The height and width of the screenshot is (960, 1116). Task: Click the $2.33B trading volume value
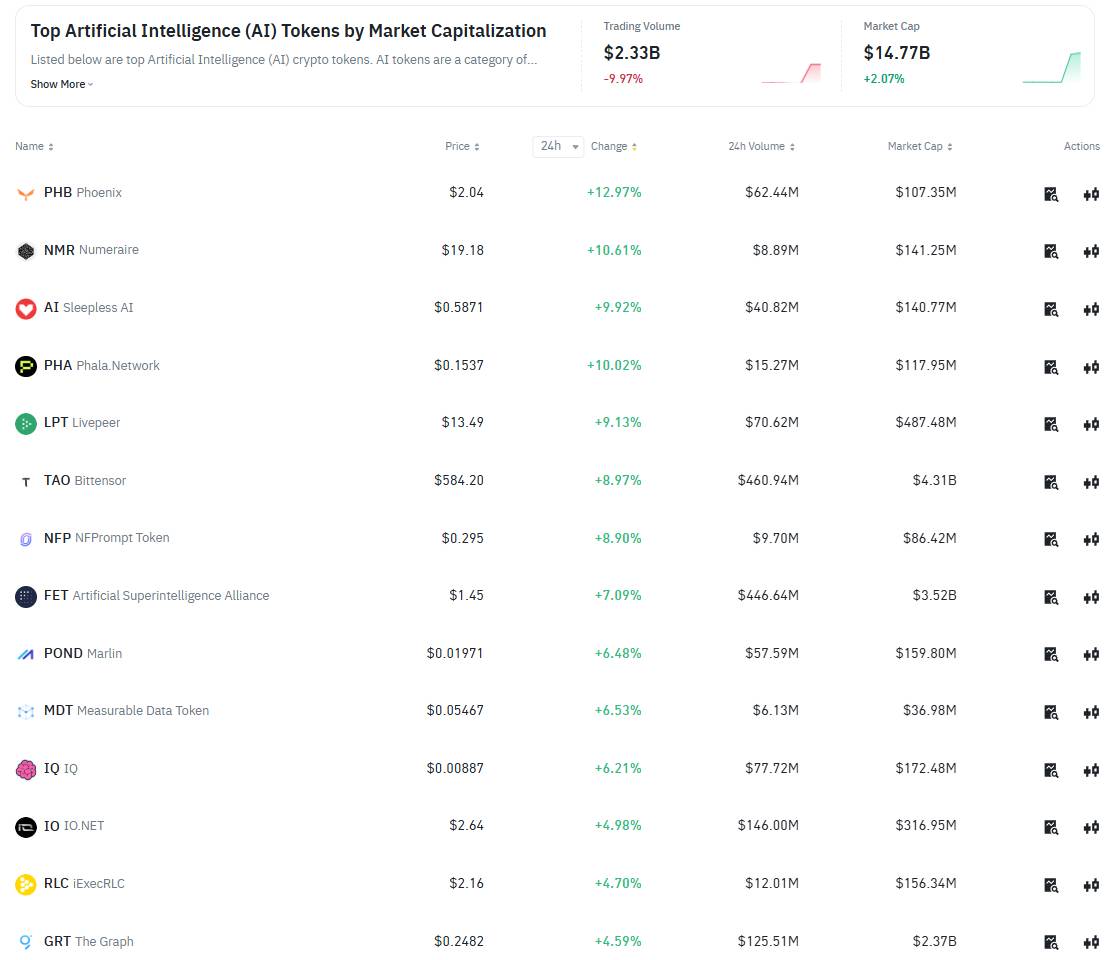(x=632, y=53)
